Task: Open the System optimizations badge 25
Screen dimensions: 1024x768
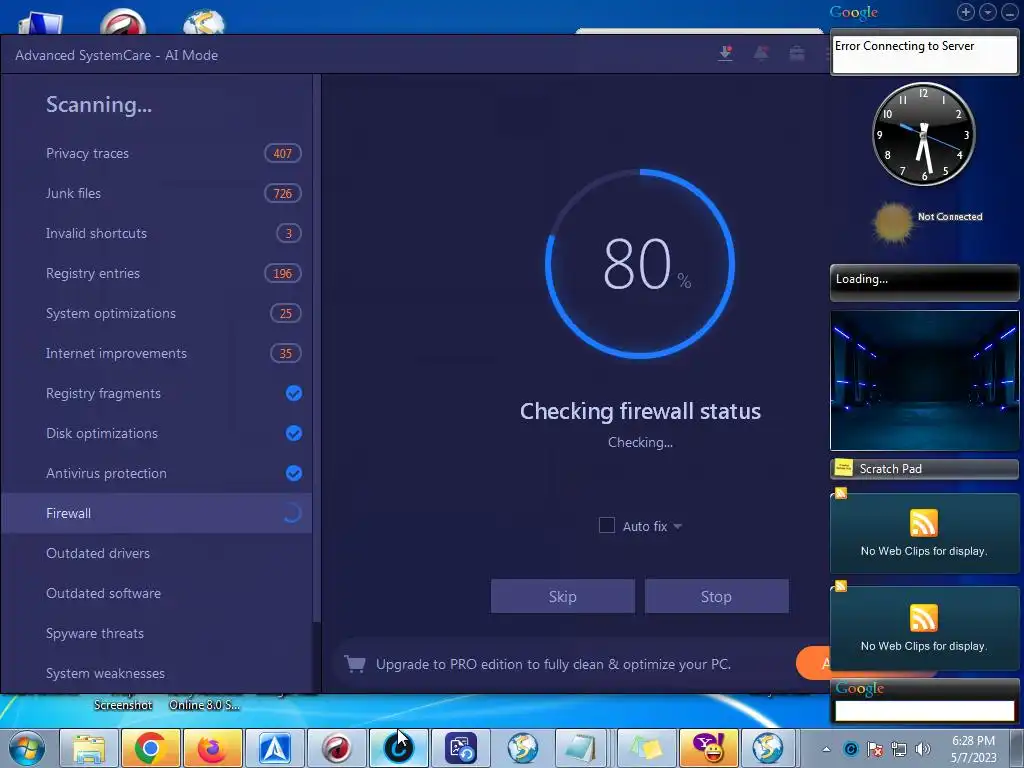Action: tap(286, 313)
